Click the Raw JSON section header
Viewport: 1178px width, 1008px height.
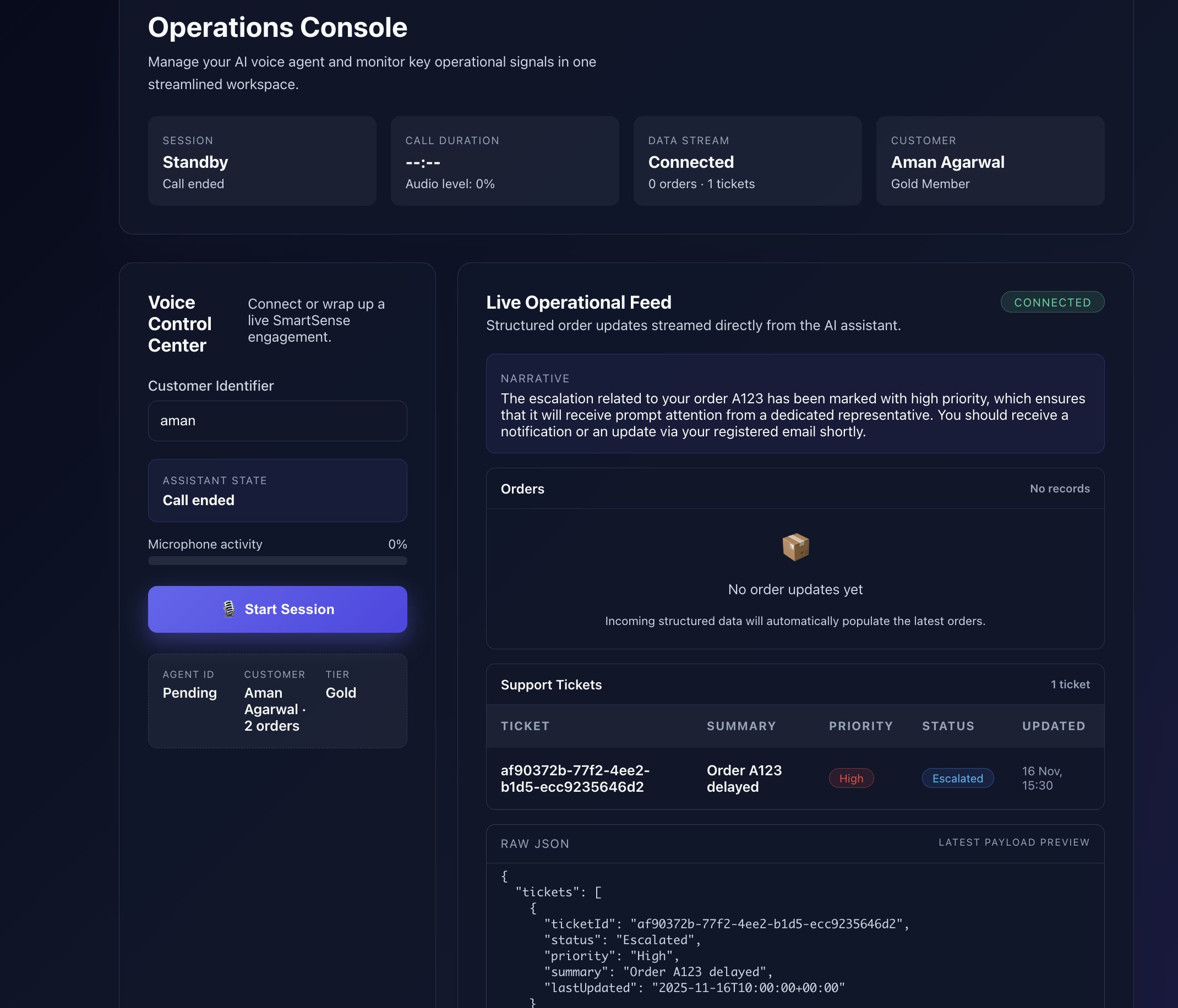pos(535,844)
